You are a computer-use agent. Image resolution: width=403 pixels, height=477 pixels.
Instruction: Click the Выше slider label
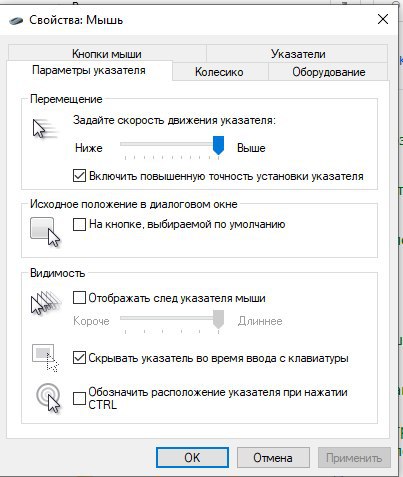tap(251, 148)
